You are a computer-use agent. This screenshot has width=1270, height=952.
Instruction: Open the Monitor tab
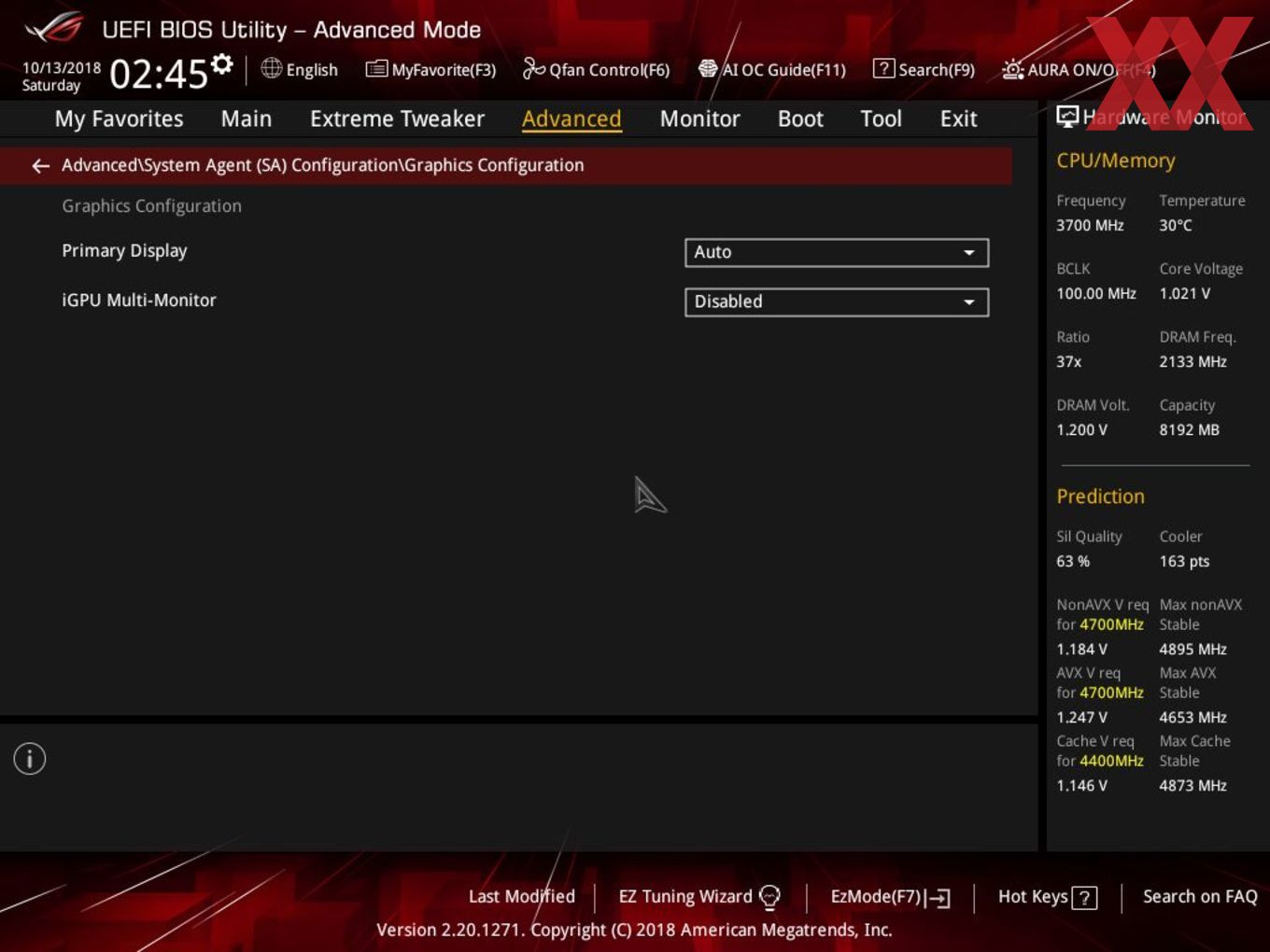[699, 119]
